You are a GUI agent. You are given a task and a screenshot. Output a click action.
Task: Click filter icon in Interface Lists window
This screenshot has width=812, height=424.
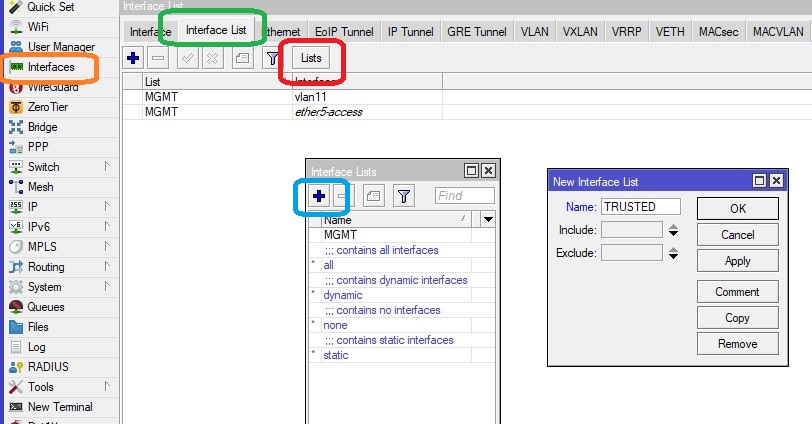click(403, 196)
